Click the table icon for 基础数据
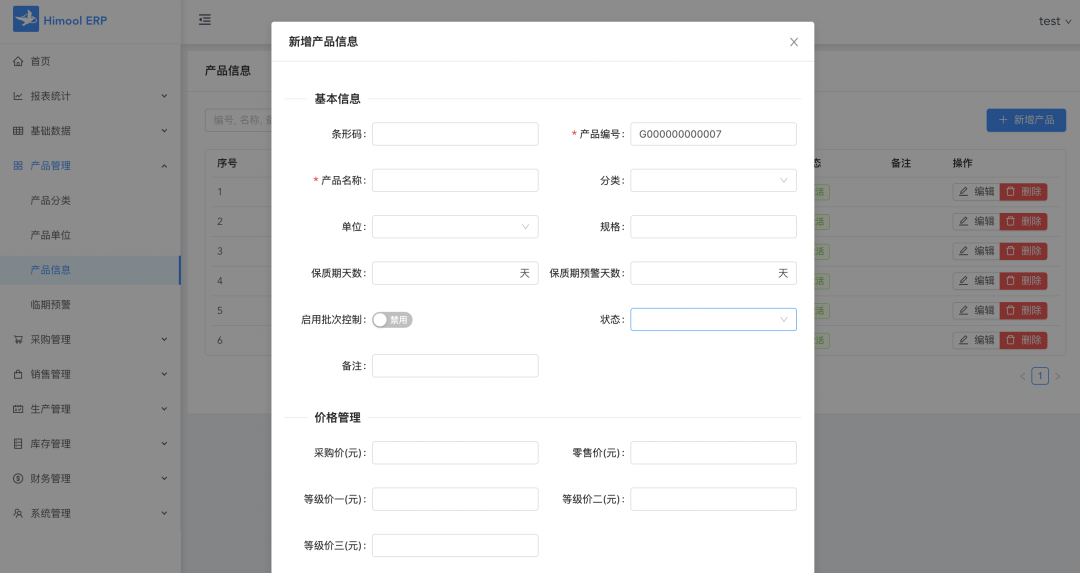Screen dimensions: 1080x573 pyautogui.click(x=18, y=131)
